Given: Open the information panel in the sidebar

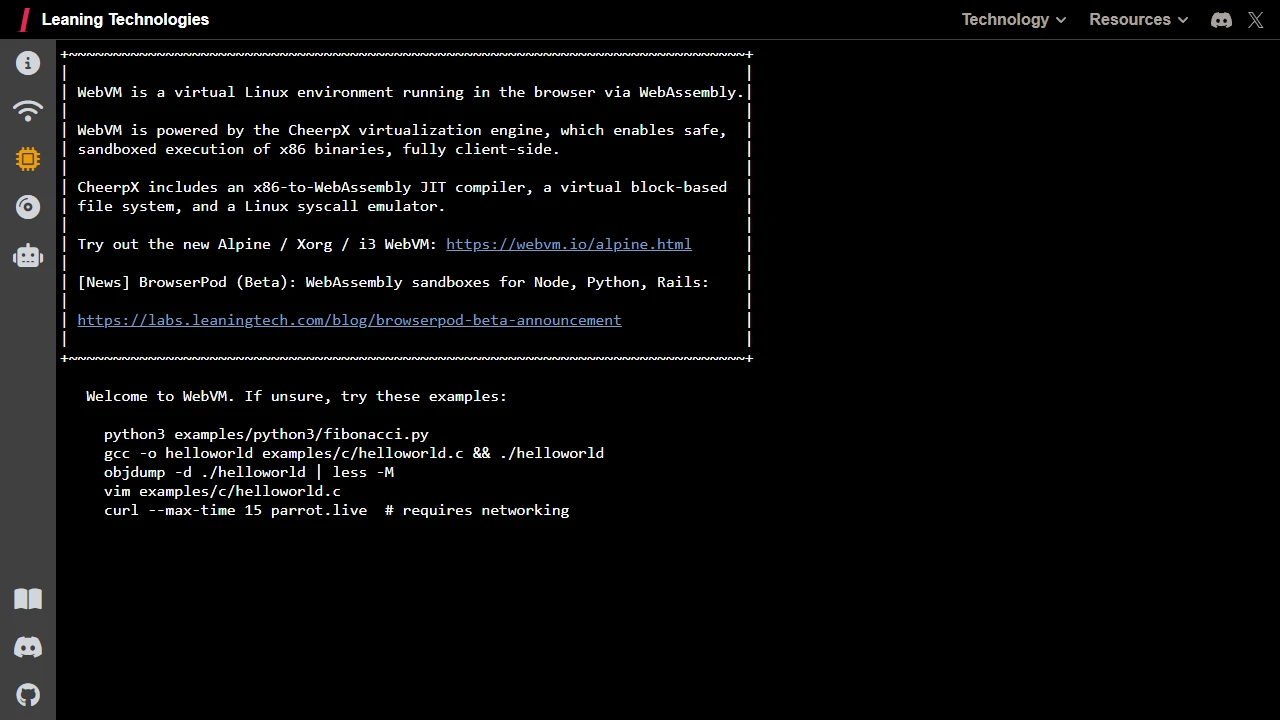Looking at the screenshot, I should [28, 63].
